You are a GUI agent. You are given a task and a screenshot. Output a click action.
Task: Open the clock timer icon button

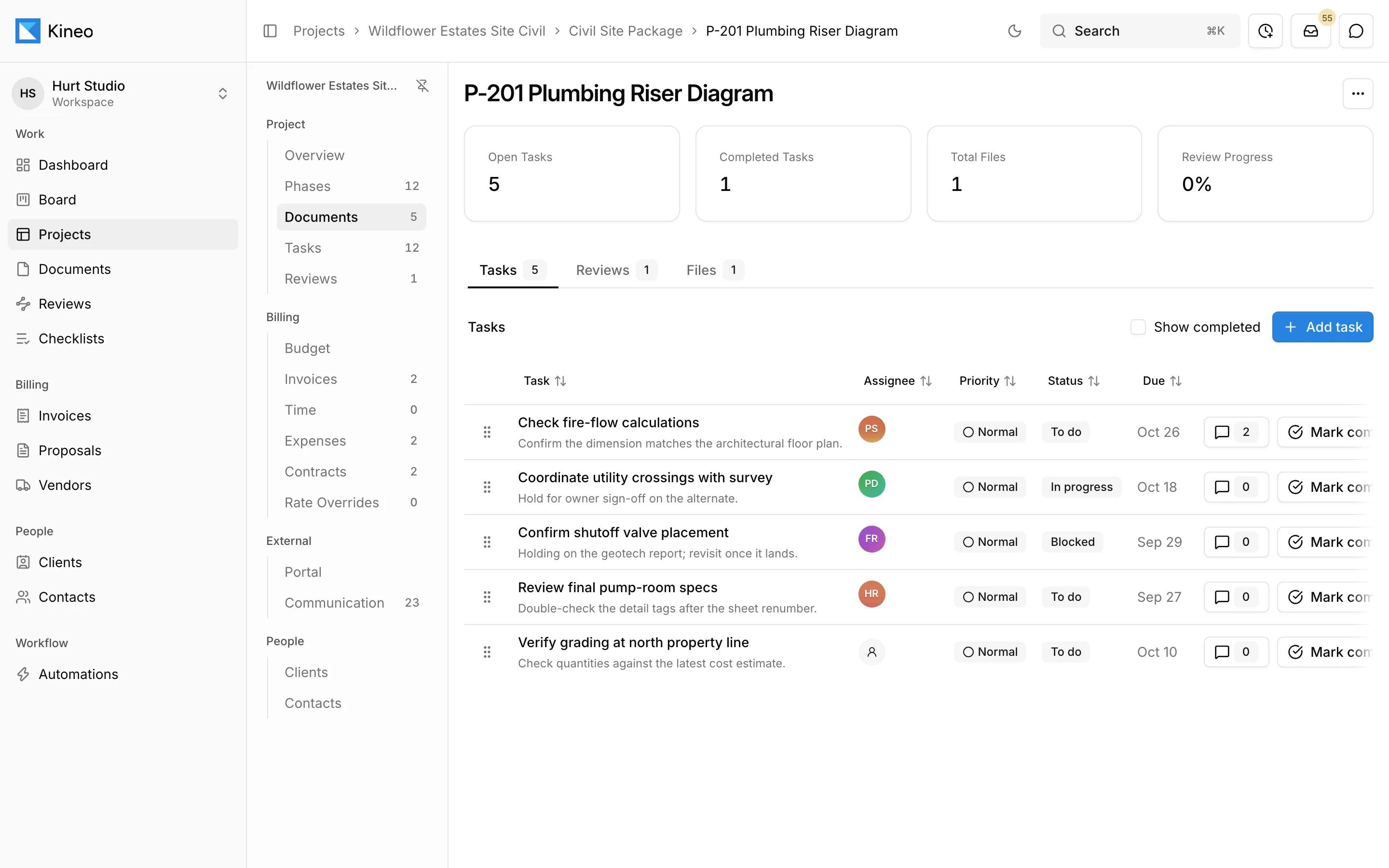coord(1265,31)
